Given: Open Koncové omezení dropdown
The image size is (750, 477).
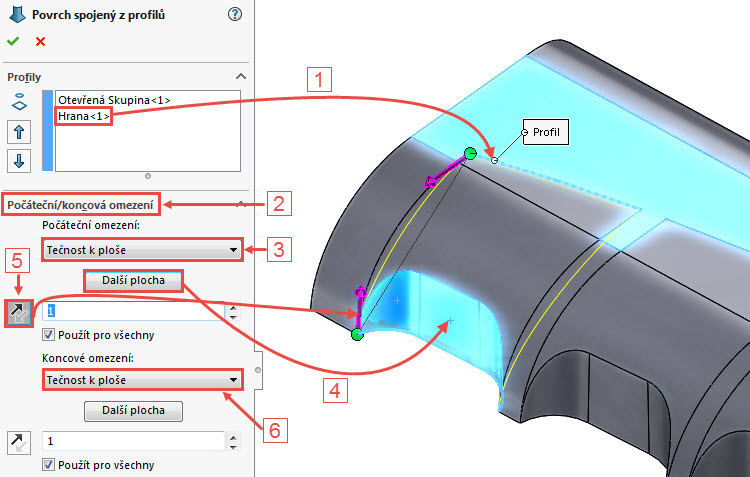Looking at the screenshot, I should click(x=143, y=380).
